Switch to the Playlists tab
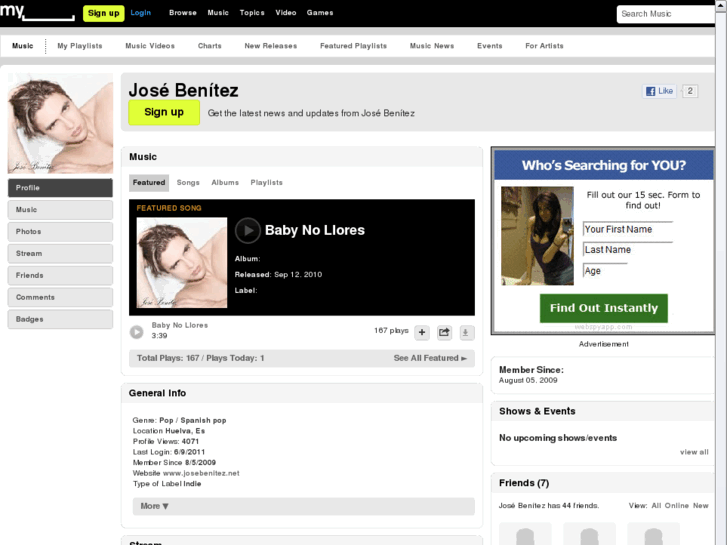The width and height of the screenshot is (727, 545). (267, 183)
